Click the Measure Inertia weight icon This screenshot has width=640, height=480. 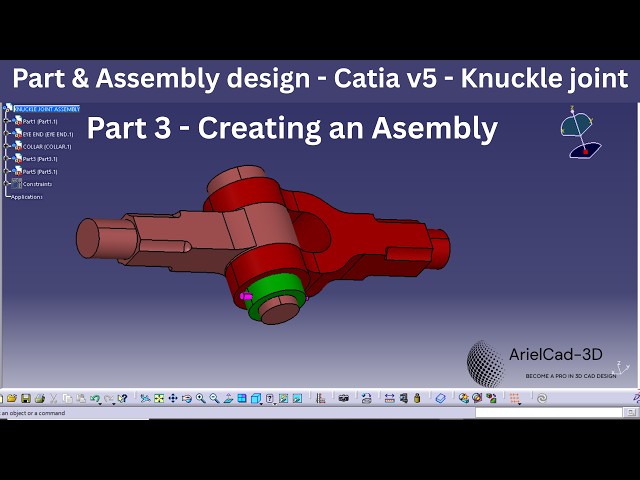coord(417,398)
